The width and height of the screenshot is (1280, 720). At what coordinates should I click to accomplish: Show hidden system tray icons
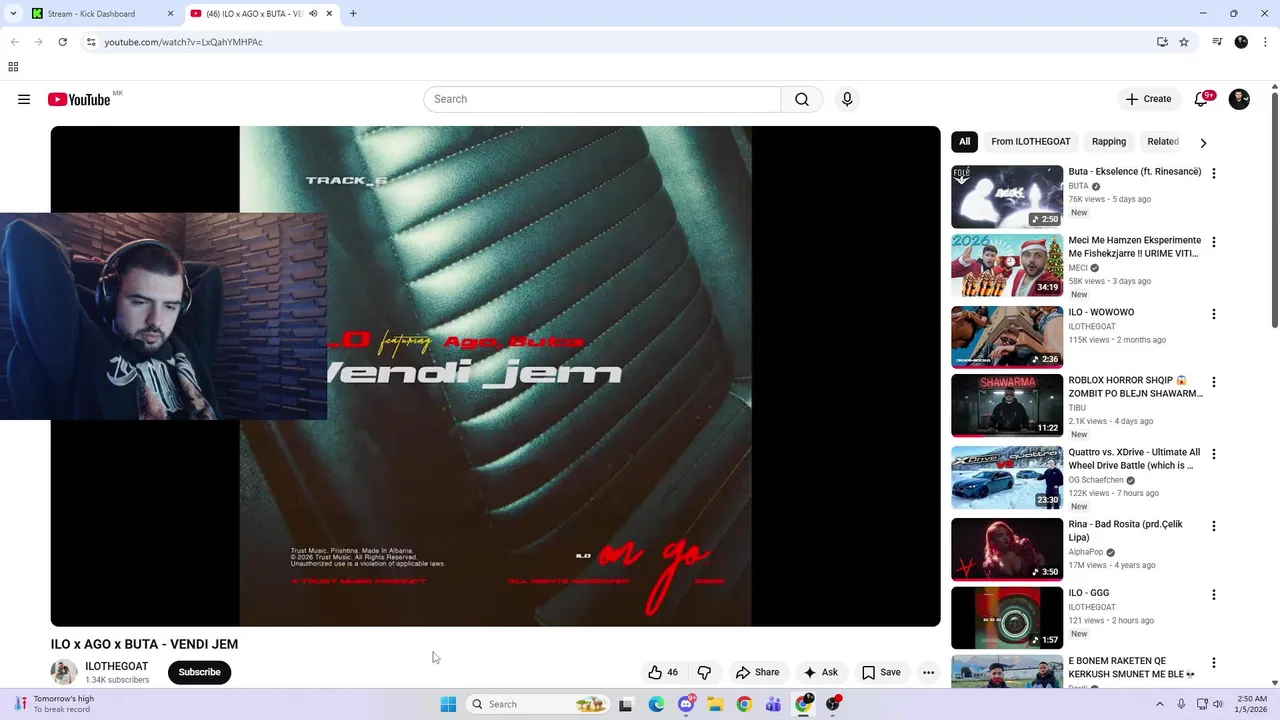pos(1160,704)
